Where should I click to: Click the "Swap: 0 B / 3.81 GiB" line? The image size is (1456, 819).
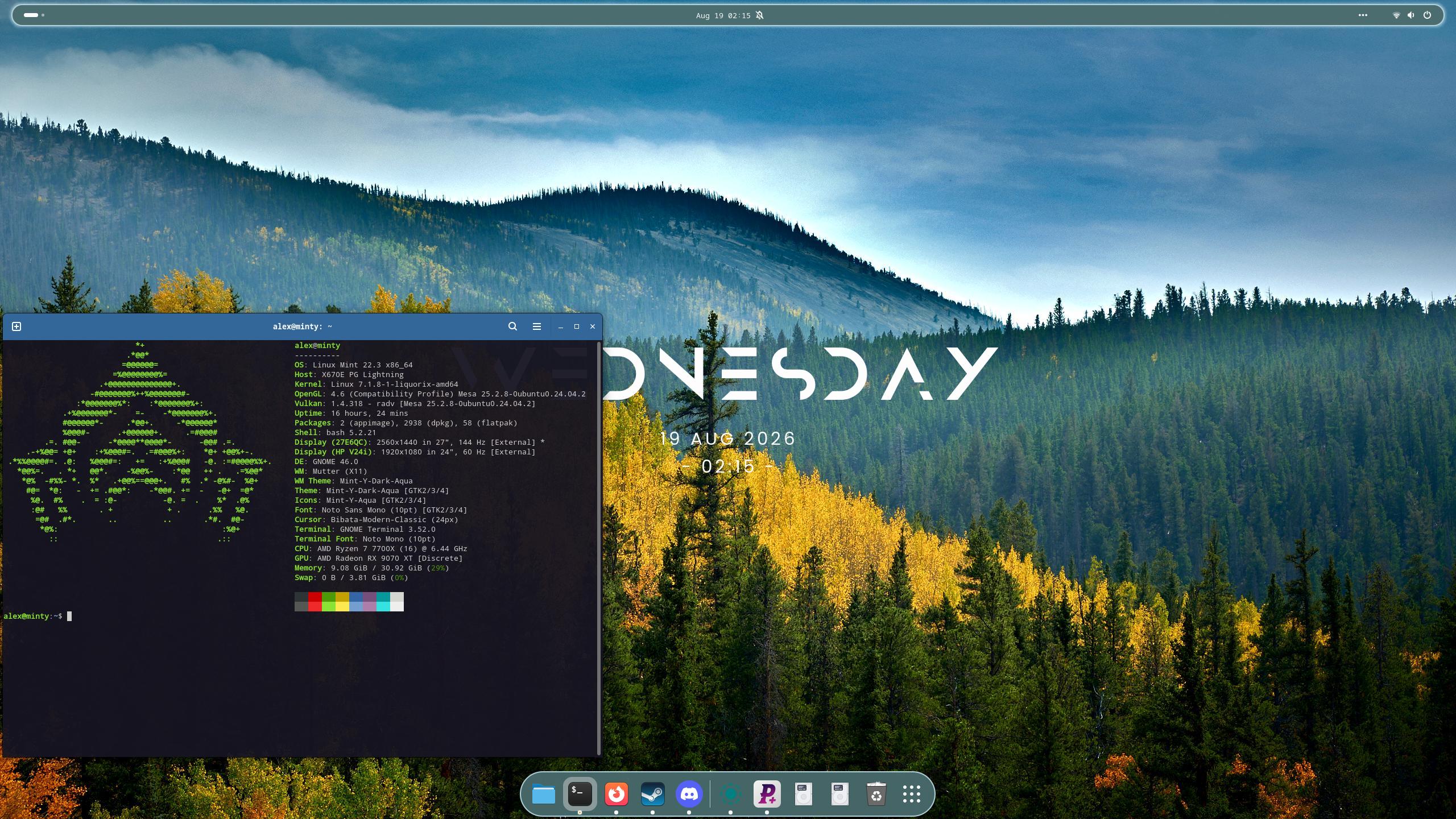[351, 578]
